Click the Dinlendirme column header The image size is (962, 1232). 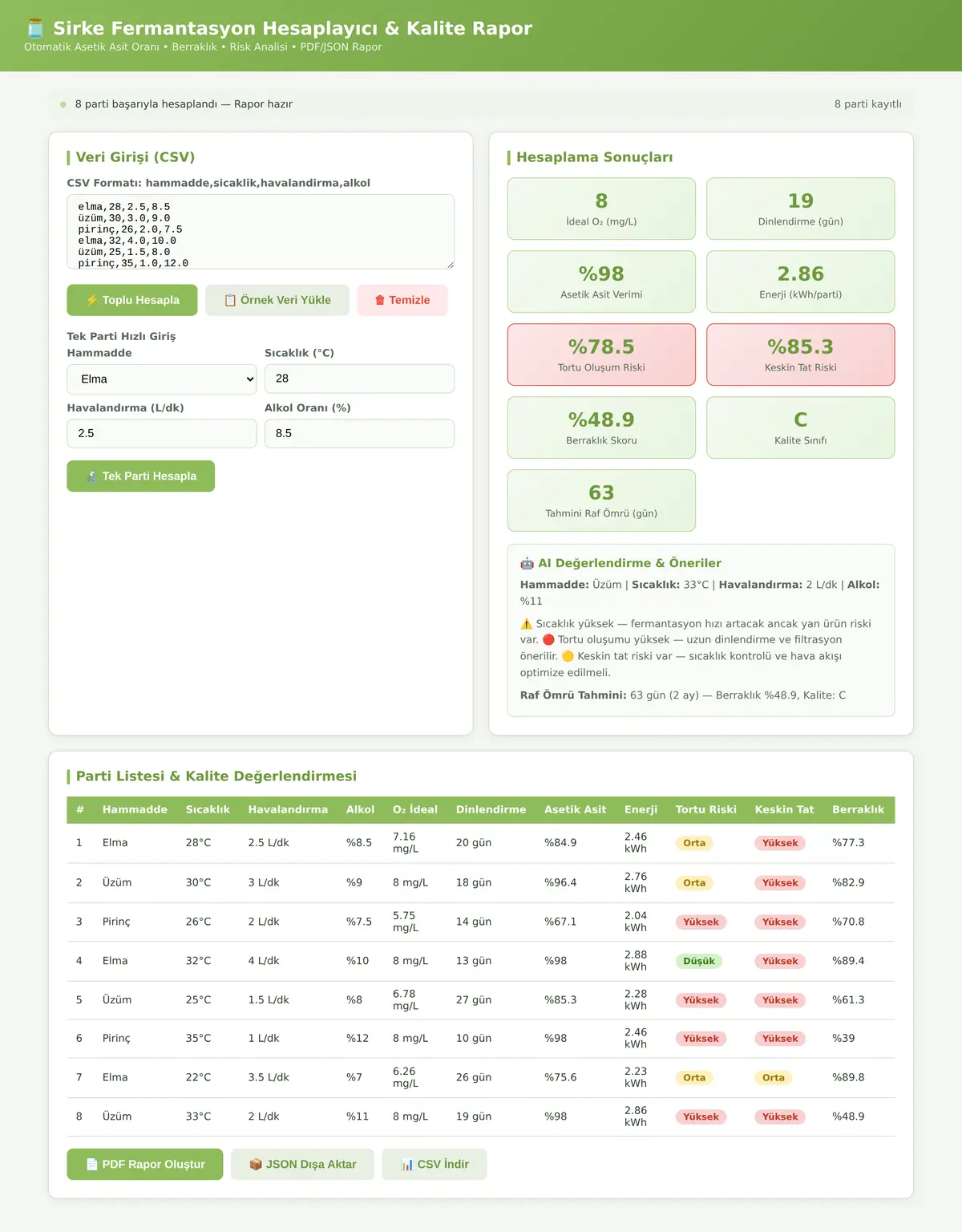pos(491,809)
